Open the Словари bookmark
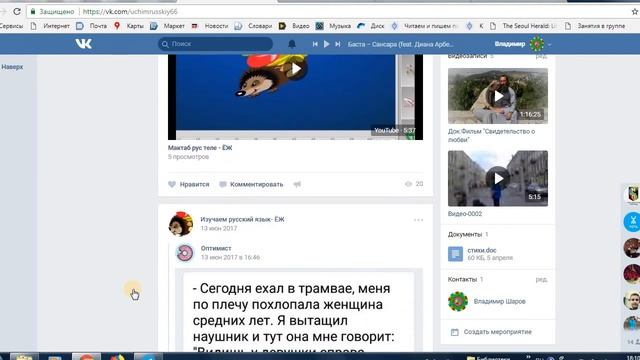The width and height of the screenshot is (640, 360). point(253,26)
